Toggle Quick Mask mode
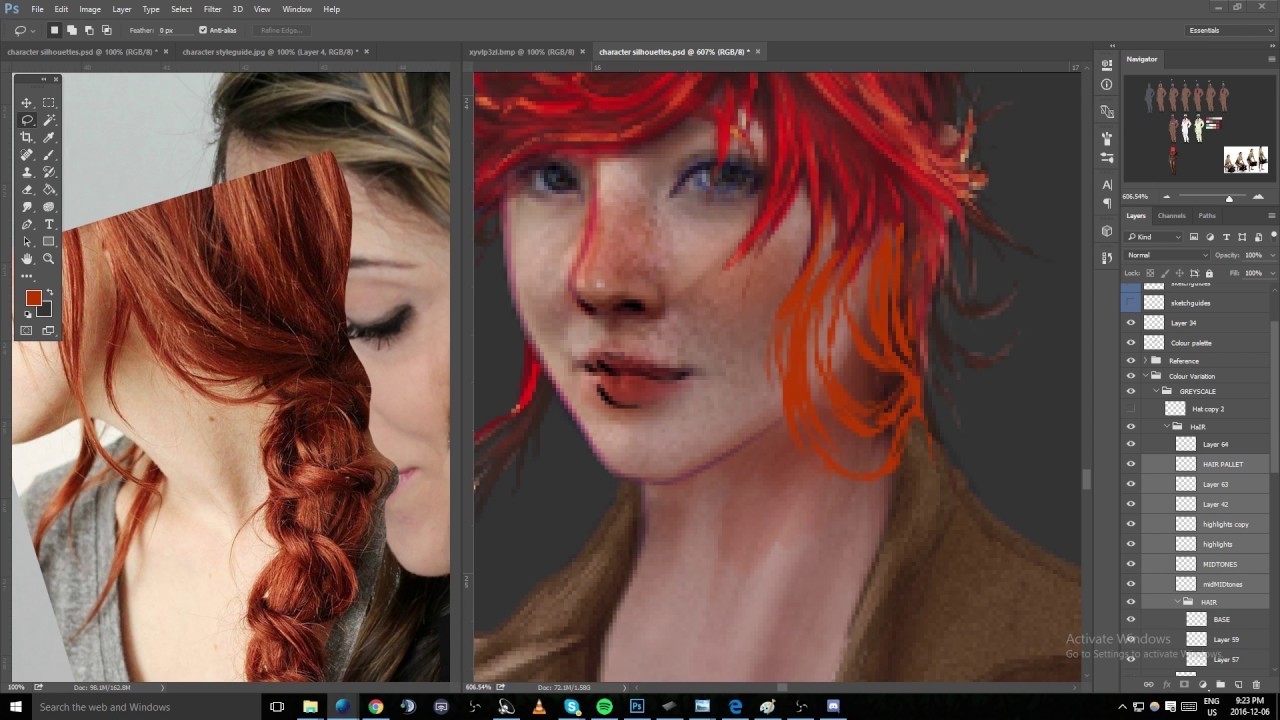The width and height of the screenshot is (1280, 720). click(x=27, y=331)
